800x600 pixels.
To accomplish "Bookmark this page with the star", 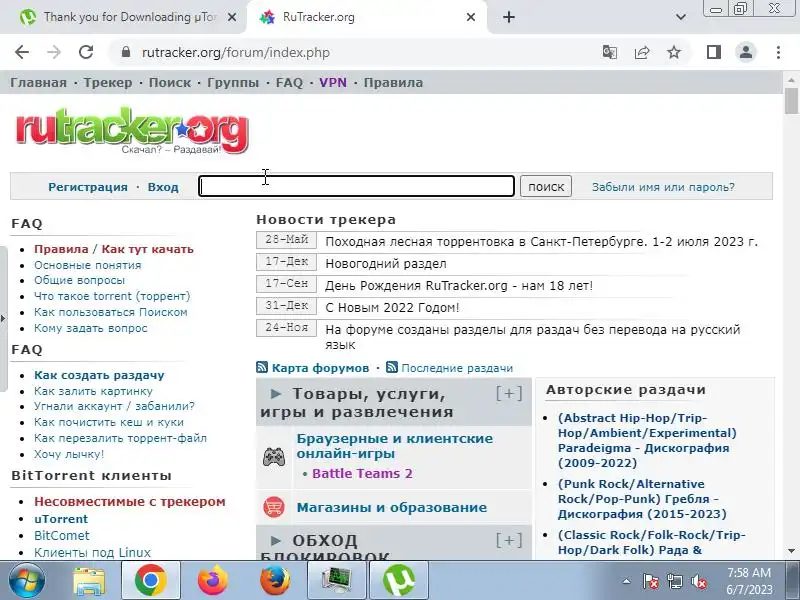I will (x=674, y=52).
